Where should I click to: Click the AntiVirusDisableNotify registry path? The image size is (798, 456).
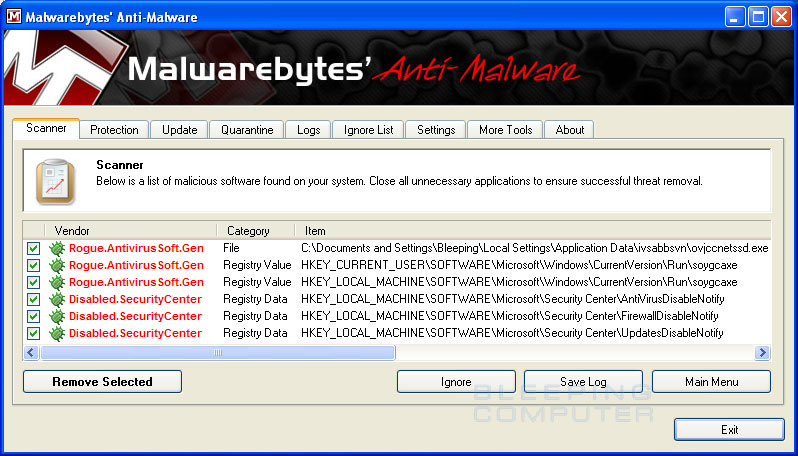512,299
